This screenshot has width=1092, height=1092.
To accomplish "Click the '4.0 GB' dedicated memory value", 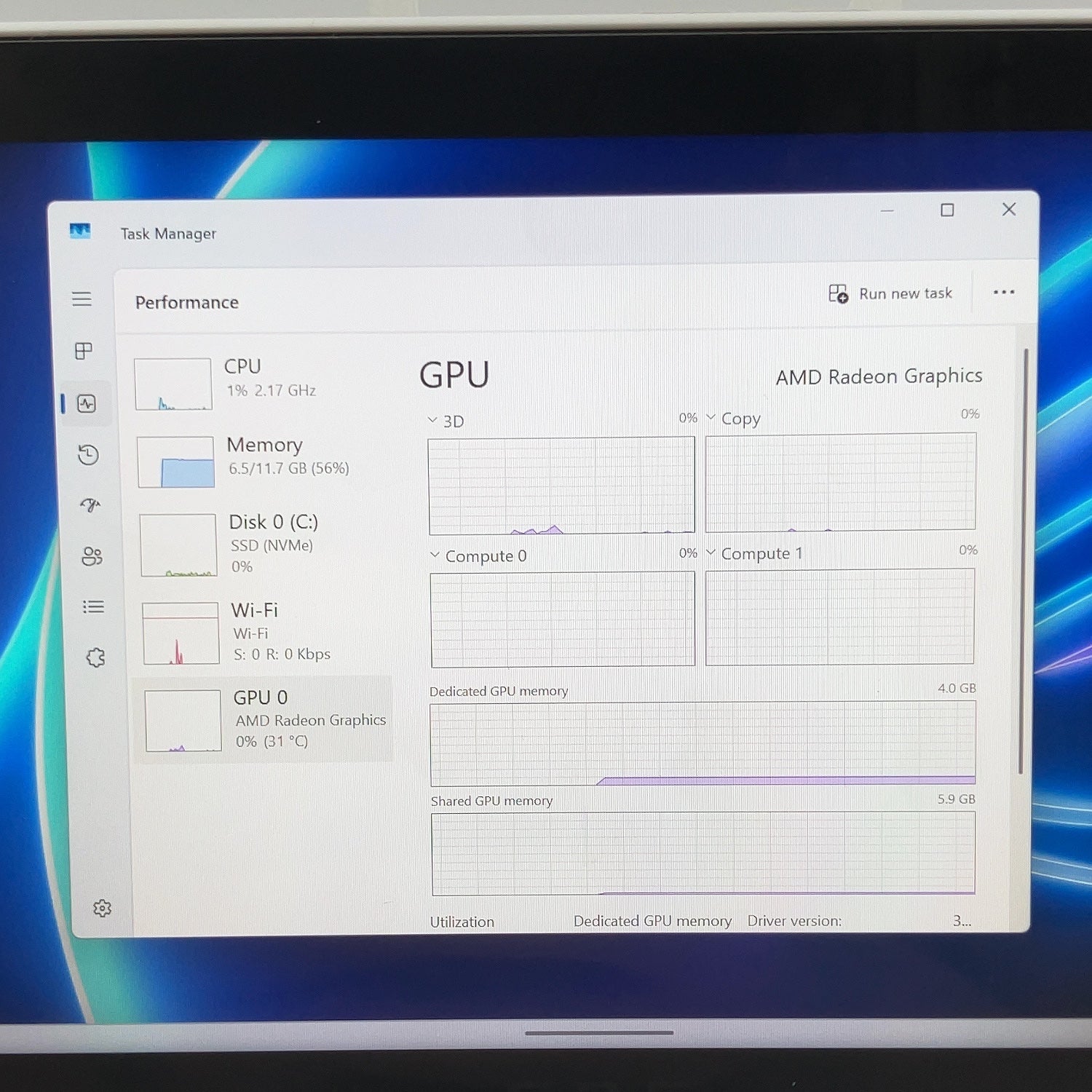I will tap(957, 688).
